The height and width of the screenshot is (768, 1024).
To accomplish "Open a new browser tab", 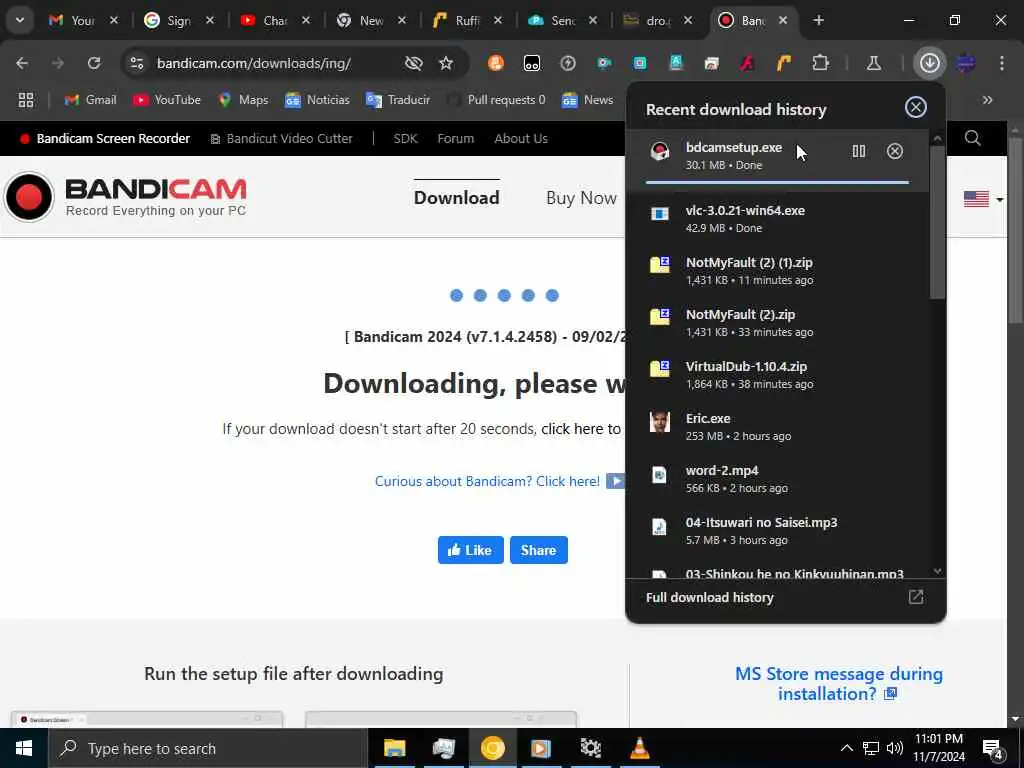I will click(x=818, y=20).
